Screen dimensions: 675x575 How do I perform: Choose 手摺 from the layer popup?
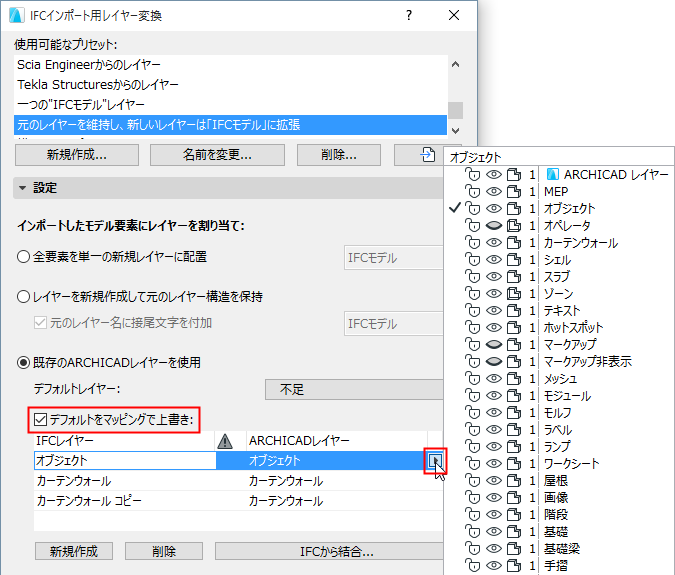(x=556, y=565)
